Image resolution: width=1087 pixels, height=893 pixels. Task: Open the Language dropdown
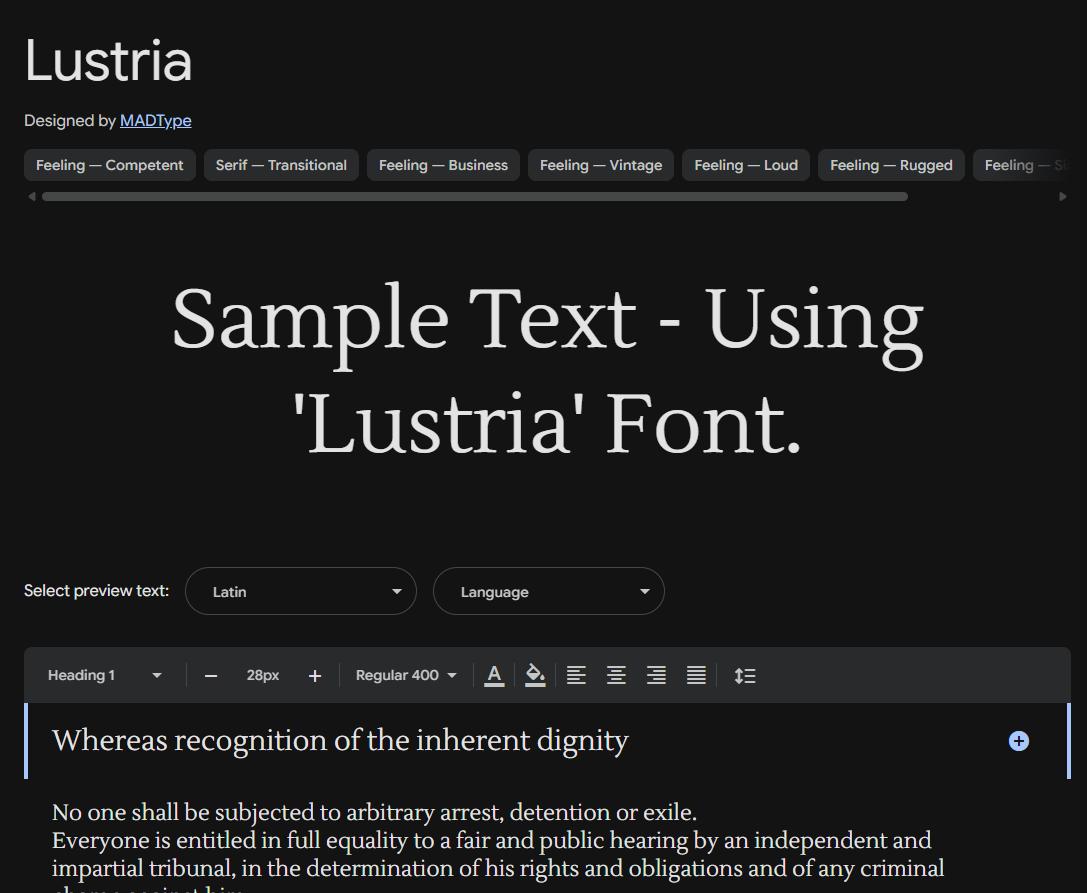[x=549, y=591]
